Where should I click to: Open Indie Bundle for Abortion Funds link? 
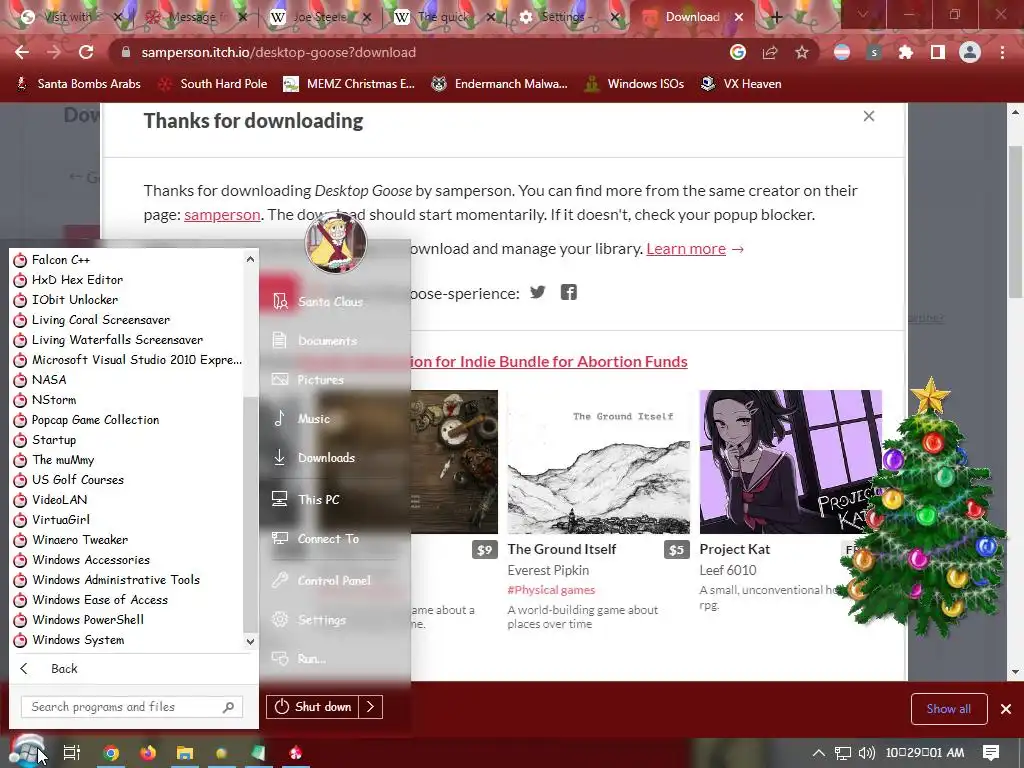coord(549,361)
